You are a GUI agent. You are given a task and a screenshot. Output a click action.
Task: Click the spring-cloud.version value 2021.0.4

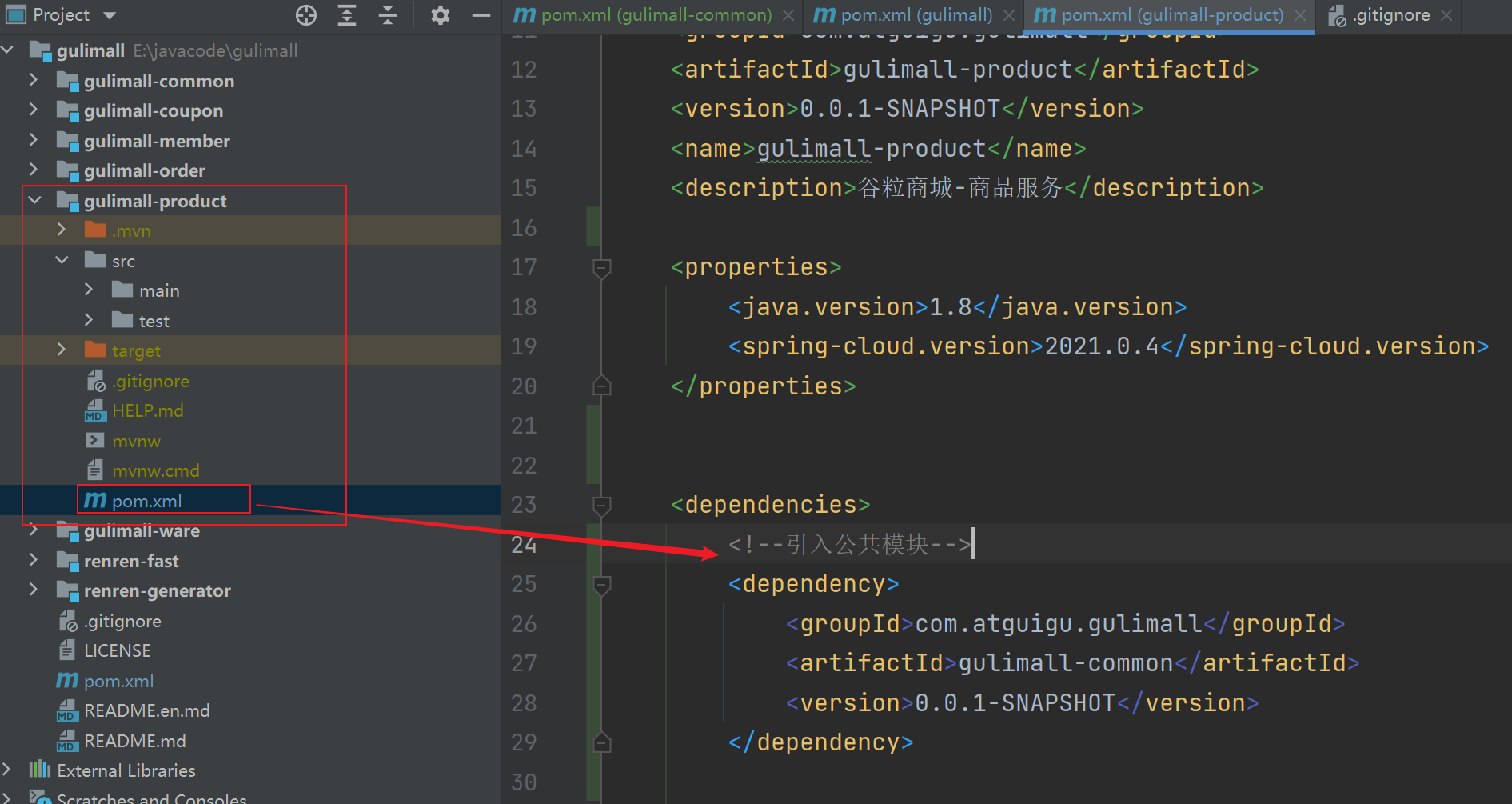(x=1102, y=346)
